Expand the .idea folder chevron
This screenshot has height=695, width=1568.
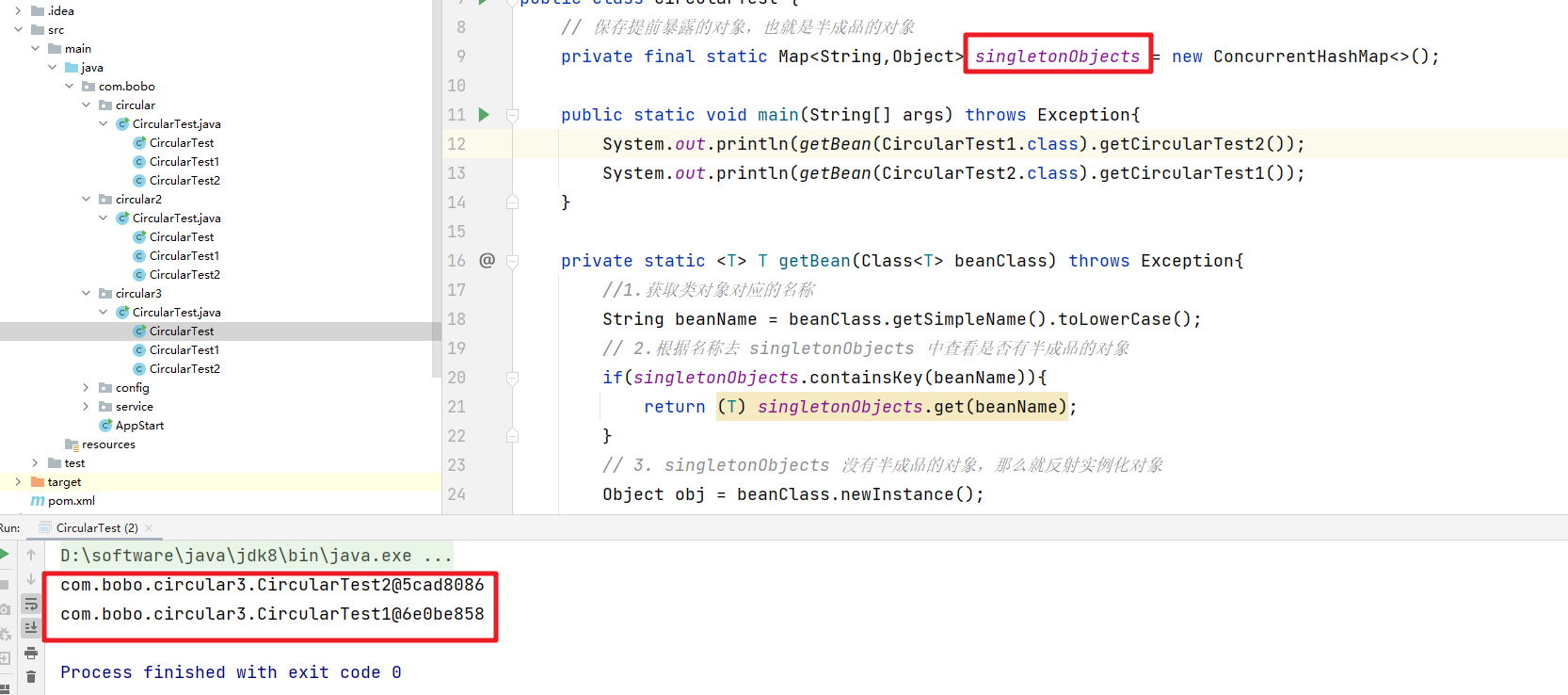tap(18, 11)
